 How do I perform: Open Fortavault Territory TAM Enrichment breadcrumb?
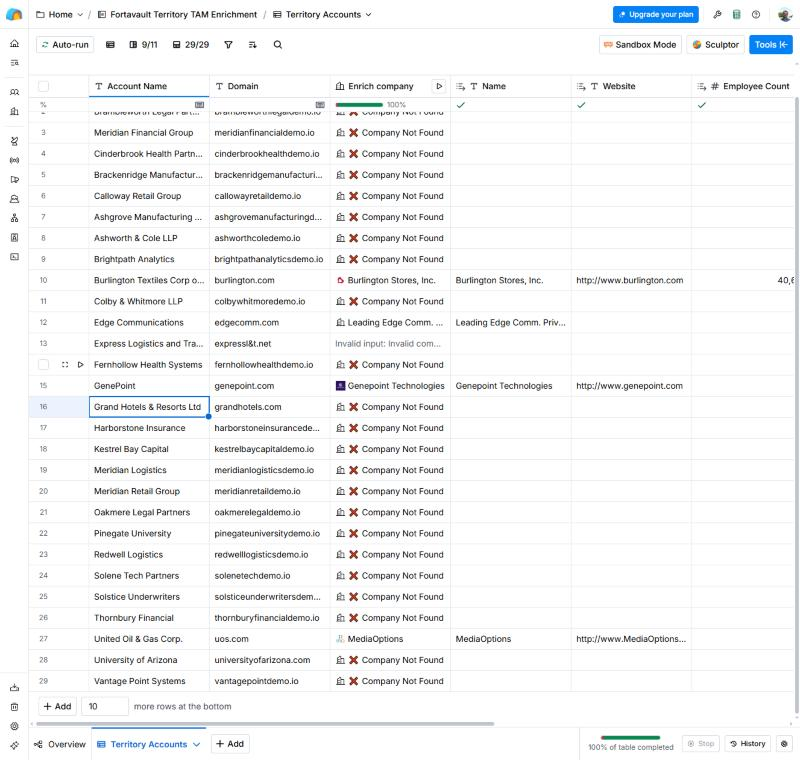178,15
